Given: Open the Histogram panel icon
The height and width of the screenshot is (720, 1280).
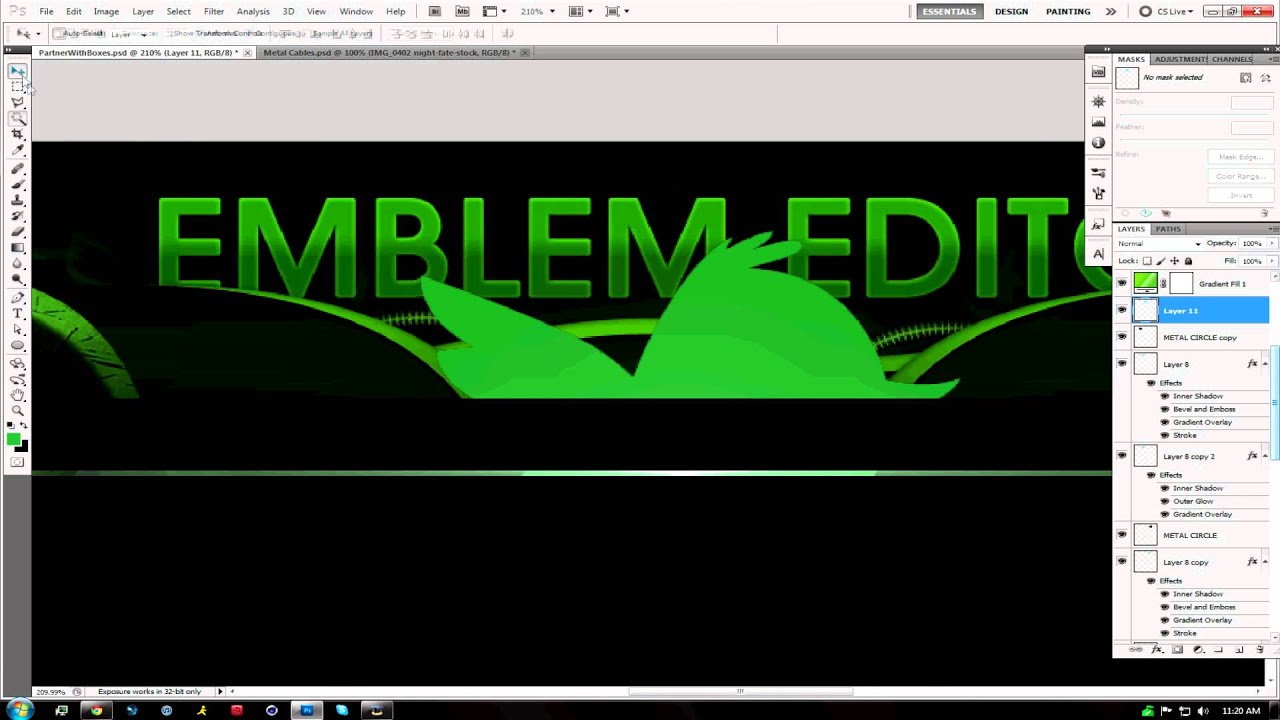Looking at the screenshot, I should pos(1098,122).
